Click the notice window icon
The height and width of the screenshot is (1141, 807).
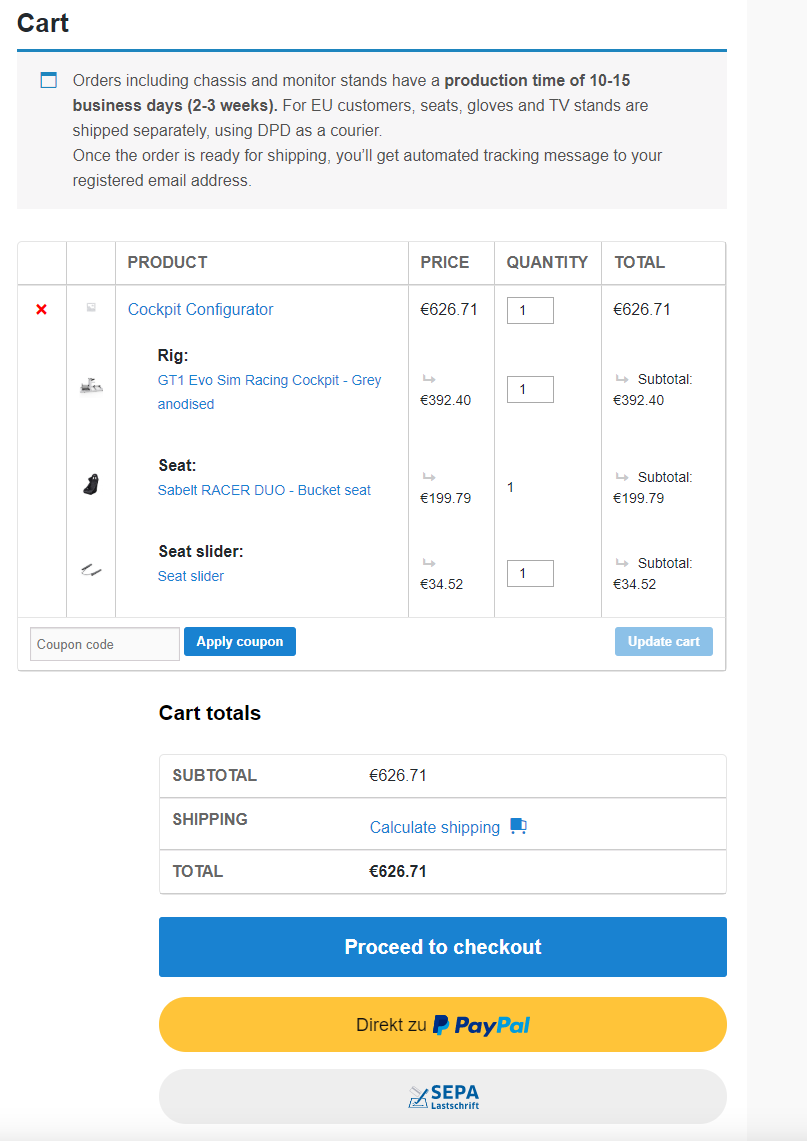click(49, 80)
